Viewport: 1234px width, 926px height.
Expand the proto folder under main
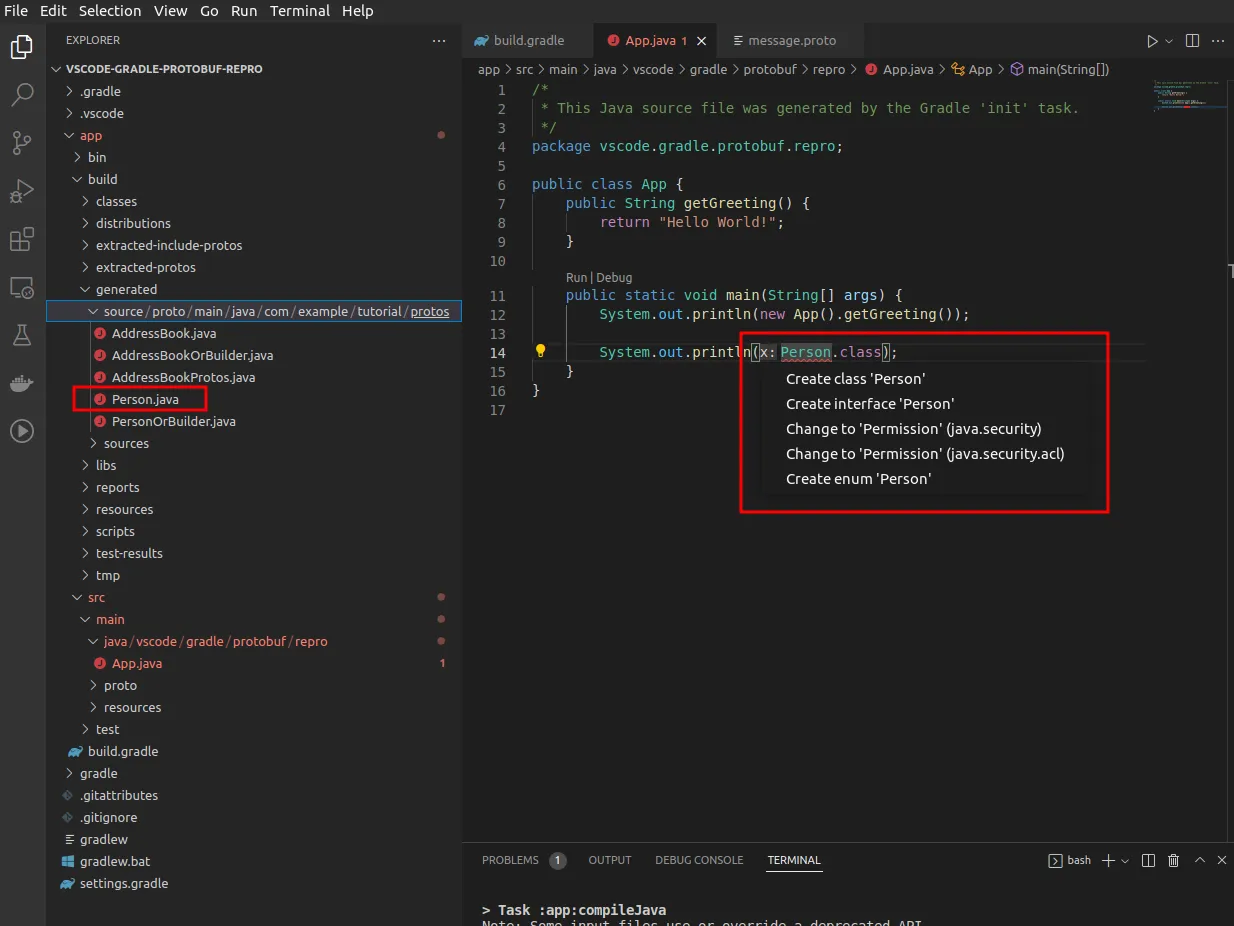pyautogui.click(x=254, y=685)
